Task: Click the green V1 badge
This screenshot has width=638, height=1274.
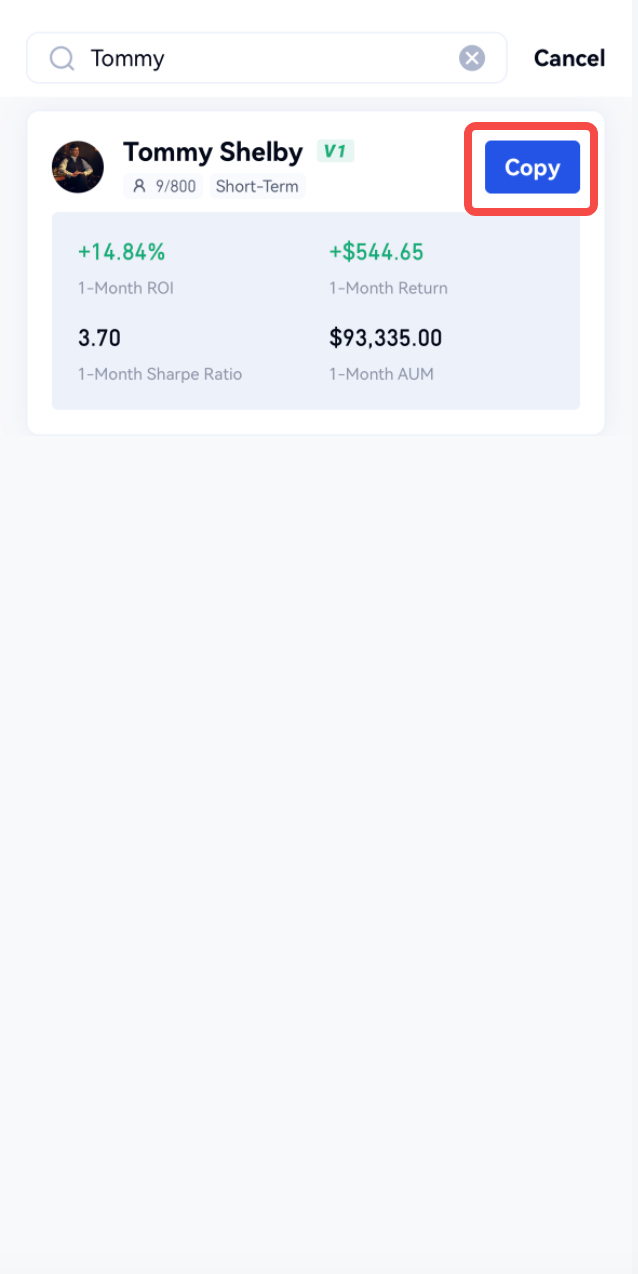Action: [336, 152]
